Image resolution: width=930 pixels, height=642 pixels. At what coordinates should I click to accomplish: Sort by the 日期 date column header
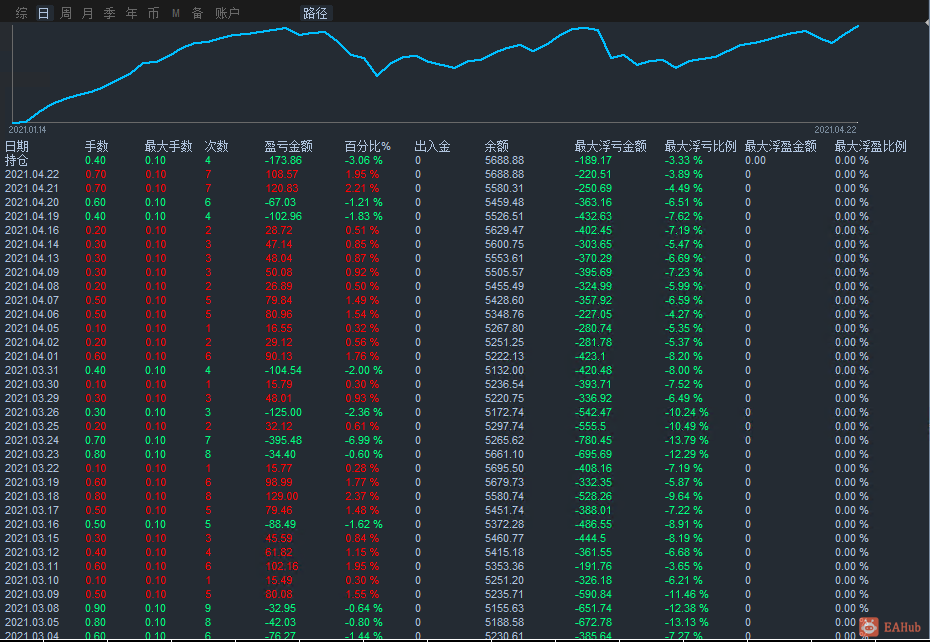(17, 146)
